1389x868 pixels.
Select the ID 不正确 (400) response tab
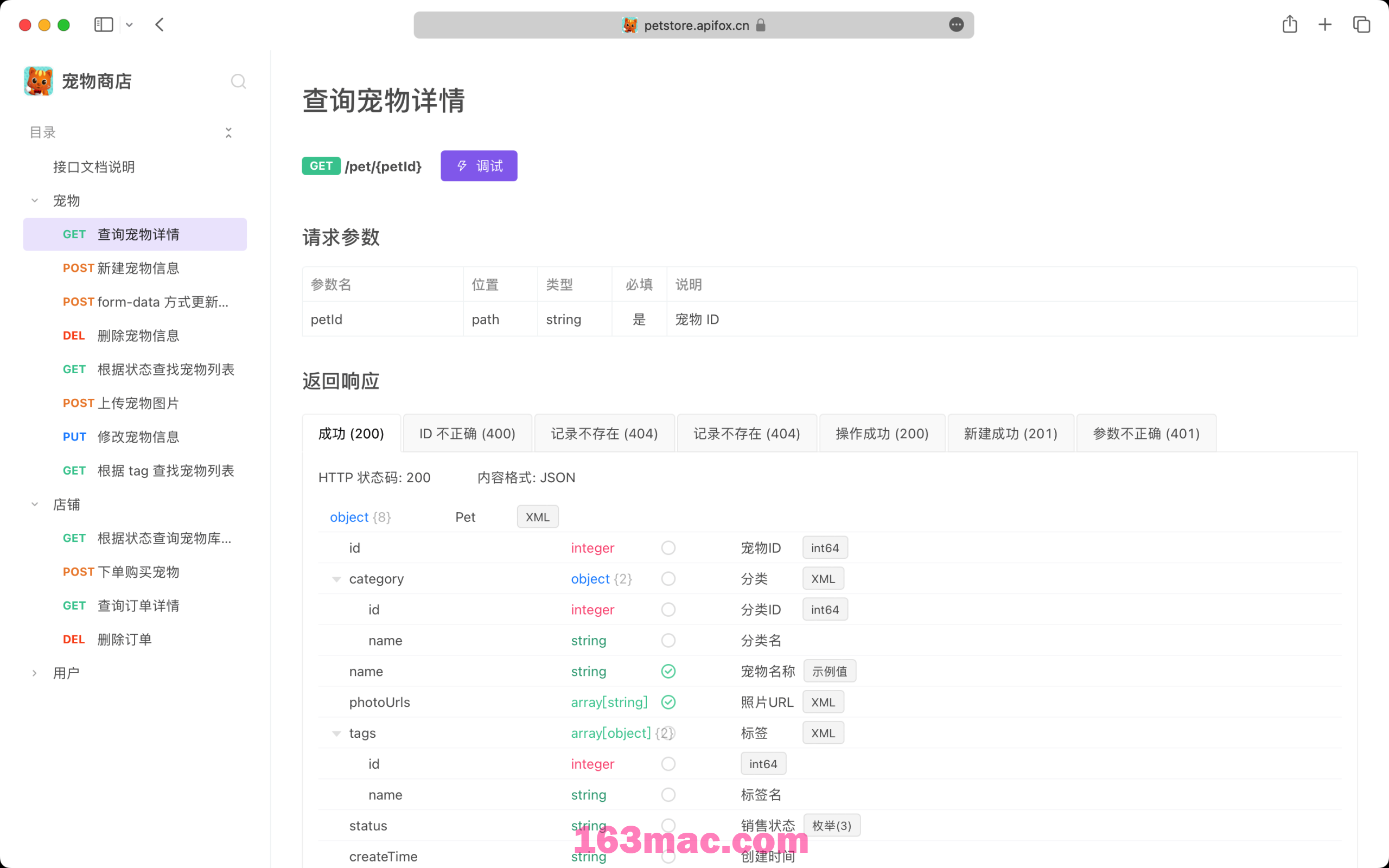coord(465,433)
